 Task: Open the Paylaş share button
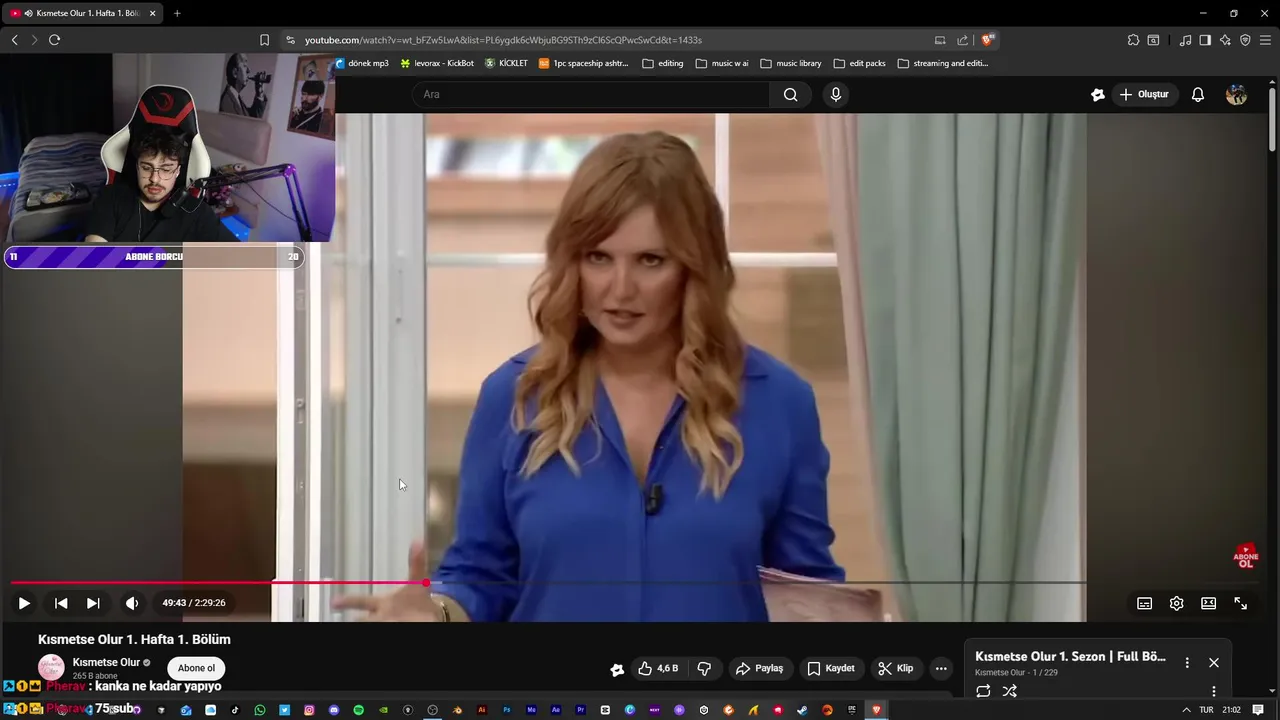click(x=759, y=668)
